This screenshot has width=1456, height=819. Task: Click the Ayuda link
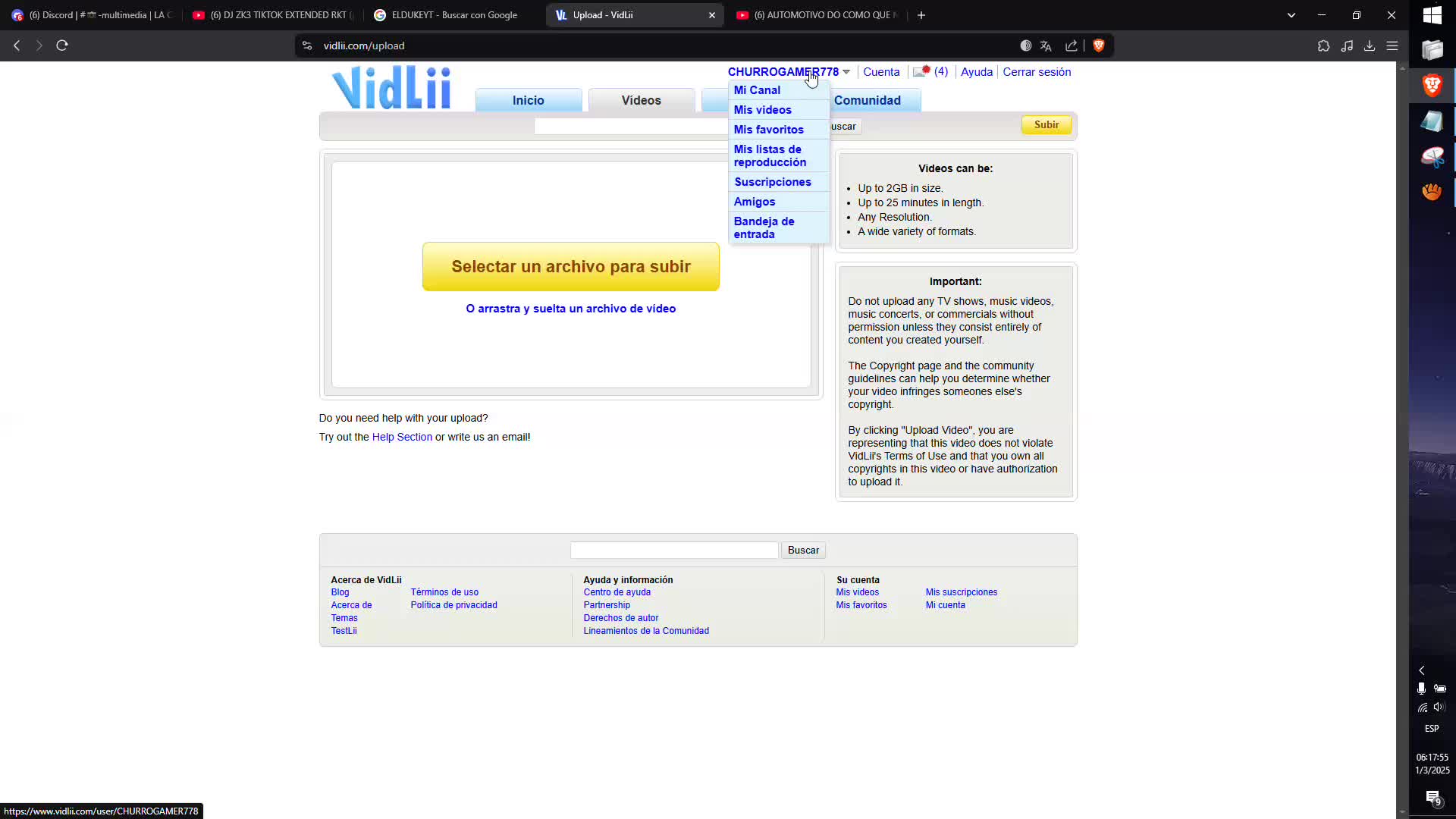[977, 72]
